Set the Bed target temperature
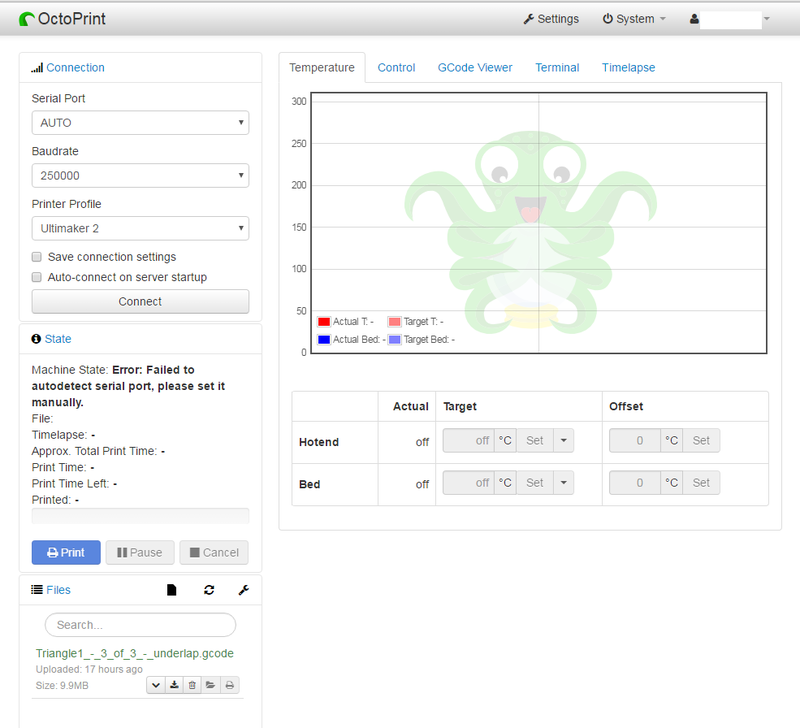 (535, 483)
